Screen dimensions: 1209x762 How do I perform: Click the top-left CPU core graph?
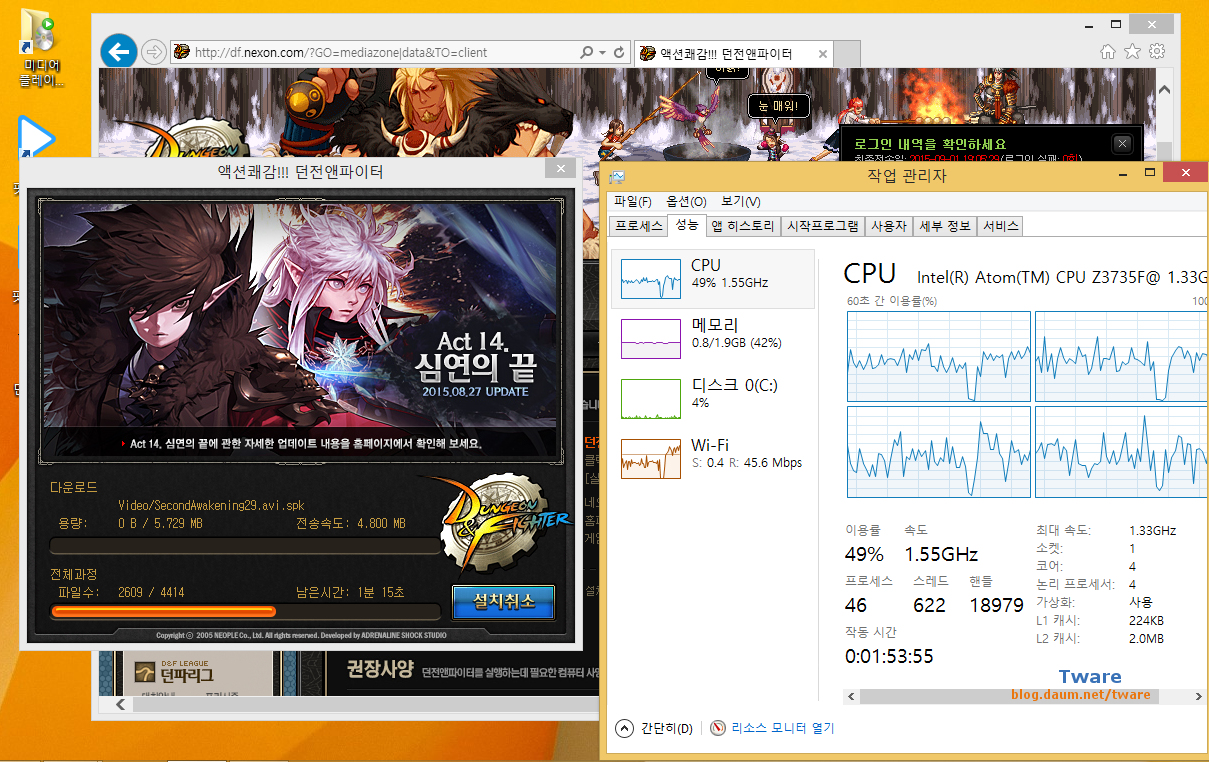[x=938, y=356]
